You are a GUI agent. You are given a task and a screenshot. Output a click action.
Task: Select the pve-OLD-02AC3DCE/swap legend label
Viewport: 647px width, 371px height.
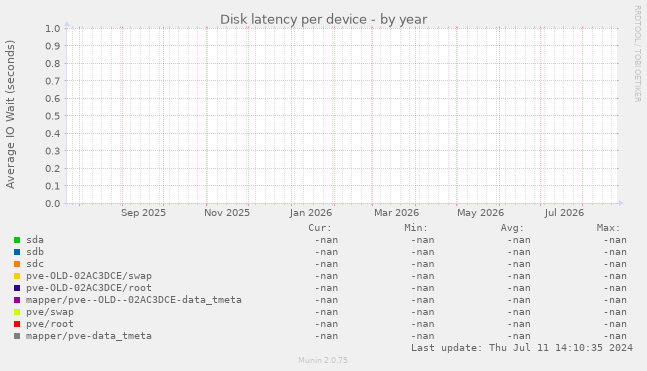(x=89, y=276)
